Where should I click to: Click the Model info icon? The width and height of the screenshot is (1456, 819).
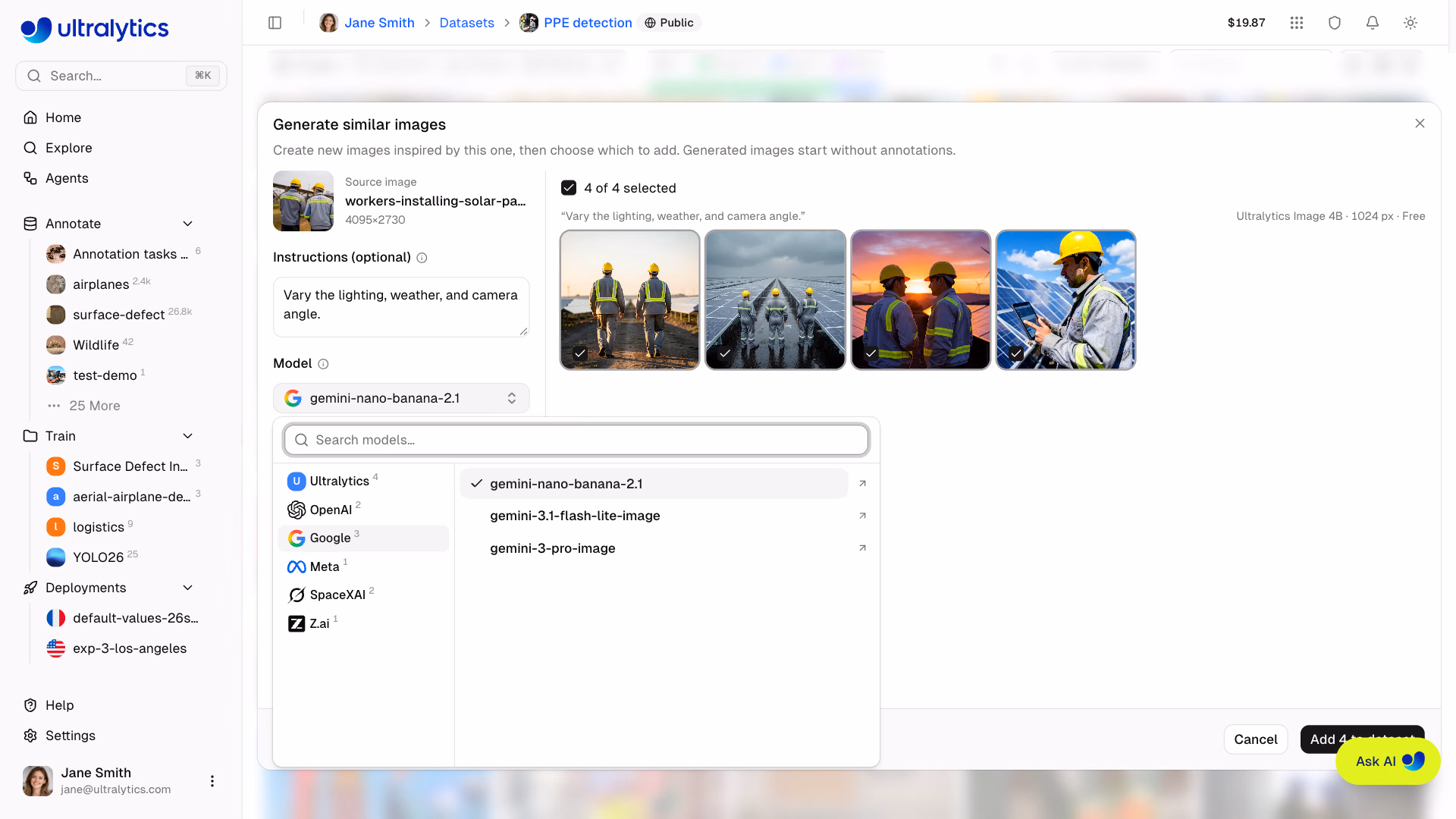323,364
